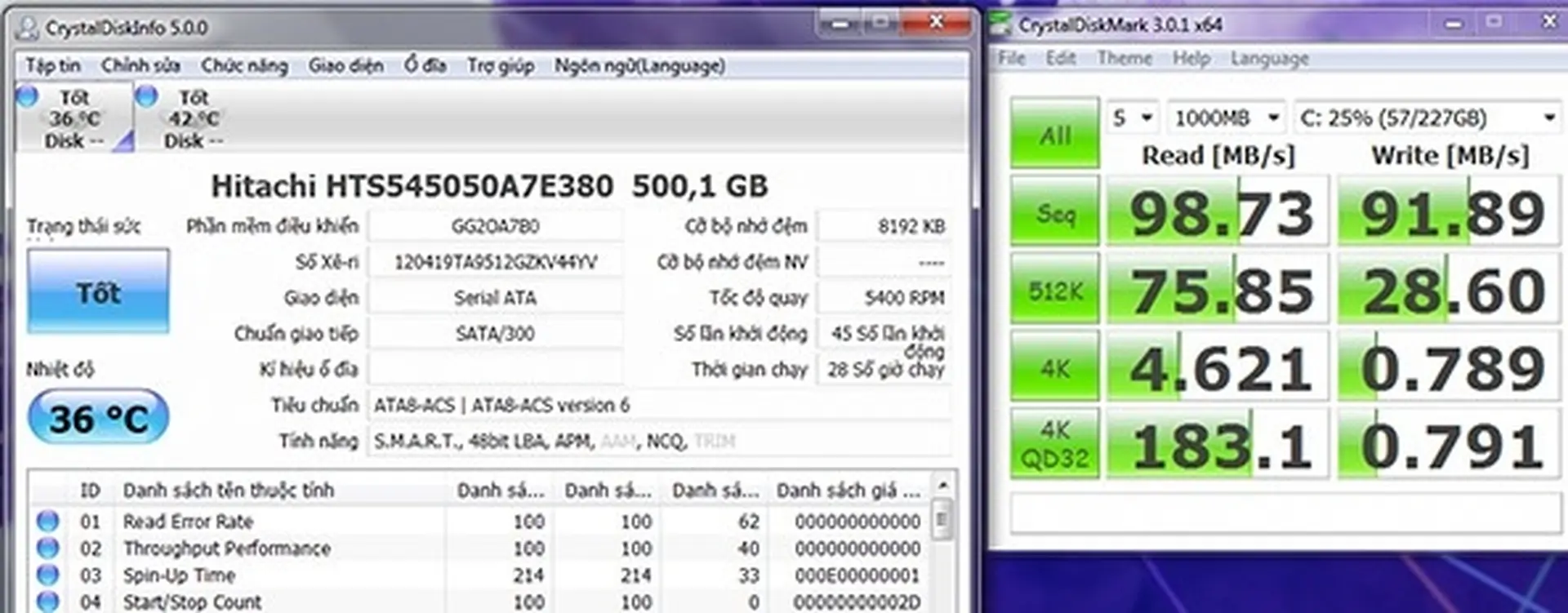The height and width of the screenshot is (613, 1568).
Task: Click the CrystalDiskInfo title bar icon
Action: [x=28, y=27]
